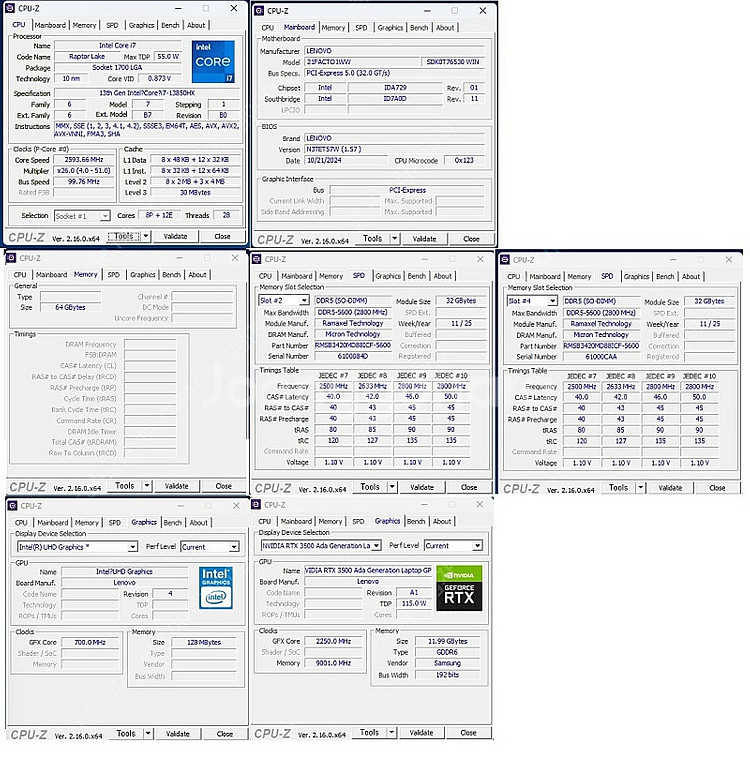750x782 pixels.
Task: Expand the Tools arrow in the Slot #4 SPD window
Action: click(641, 487)
